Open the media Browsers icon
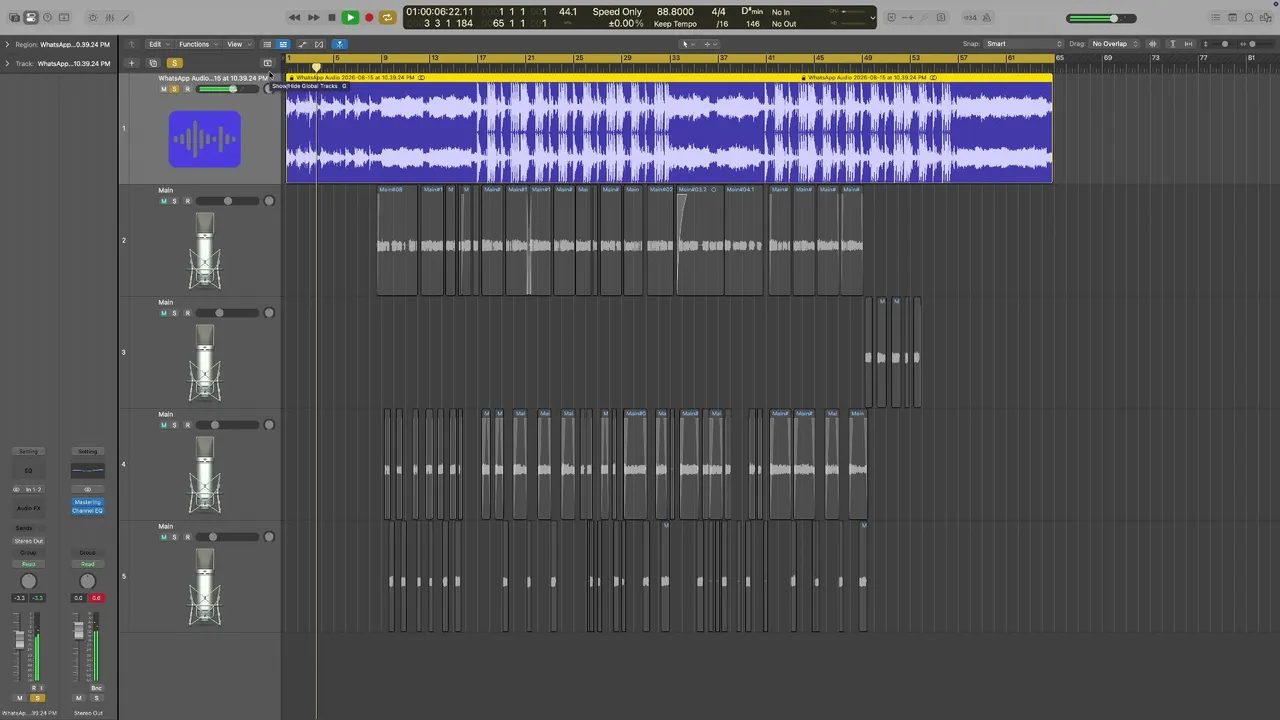1280x720 pixels. pyautogui.click(x=1266, y=17)
